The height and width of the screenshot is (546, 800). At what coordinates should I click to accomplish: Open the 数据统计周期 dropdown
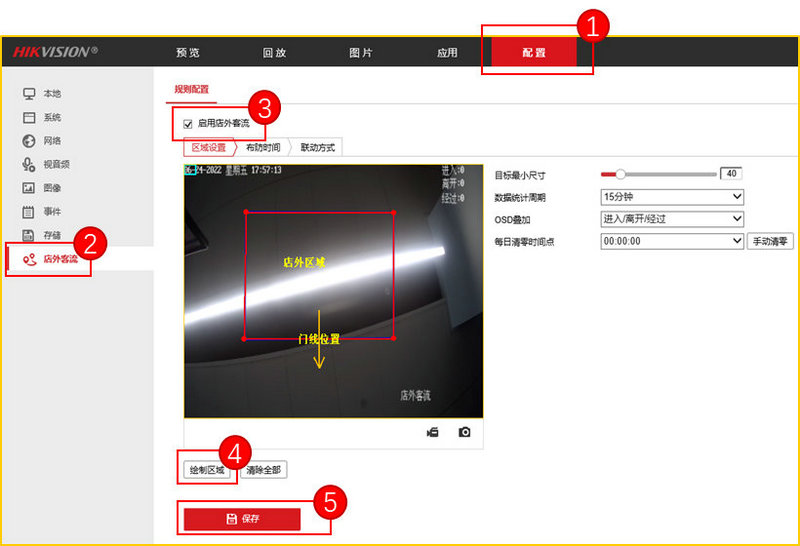tap(672, 197)
